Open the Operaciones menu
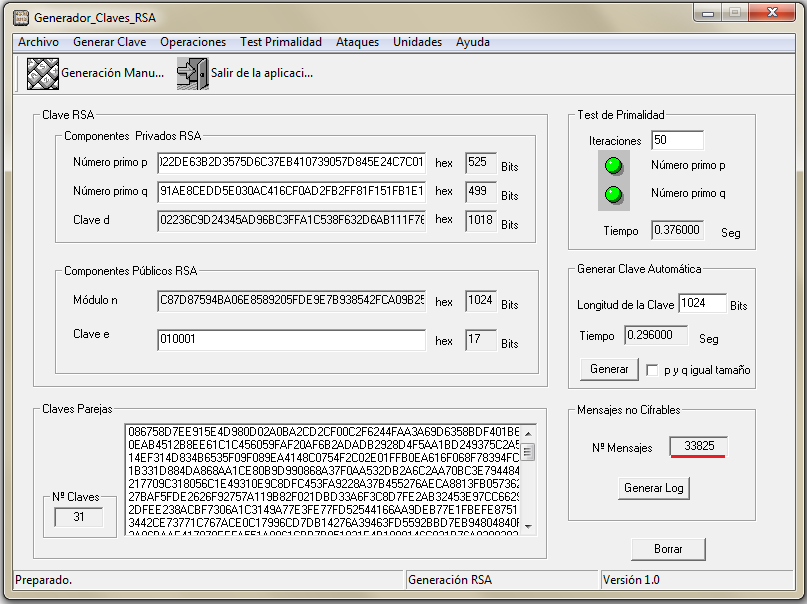The width and height of the screenshot is (807, 604). click(193, 42)
